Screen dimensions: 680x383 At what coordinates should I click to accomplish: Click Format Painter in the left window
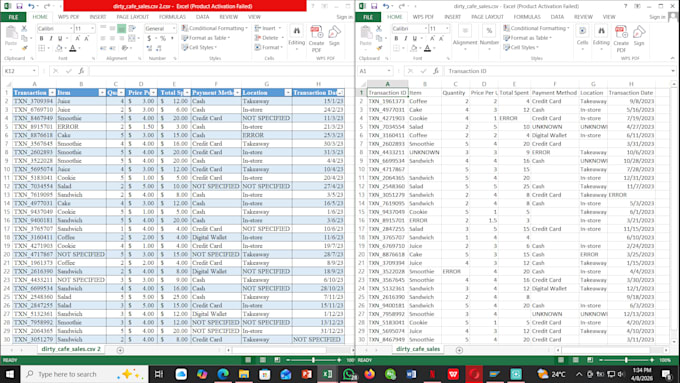(x=25, y=48)
